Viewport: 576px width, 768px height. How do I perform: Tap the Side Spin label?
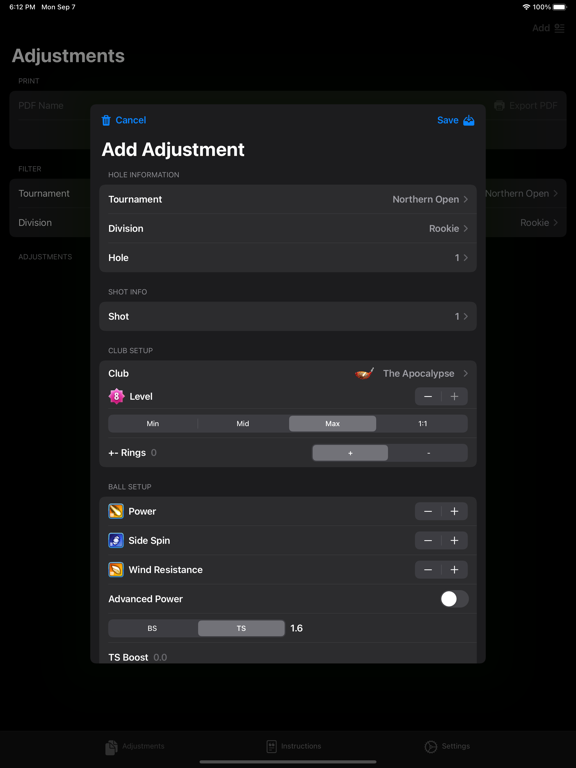pos(149,541)
